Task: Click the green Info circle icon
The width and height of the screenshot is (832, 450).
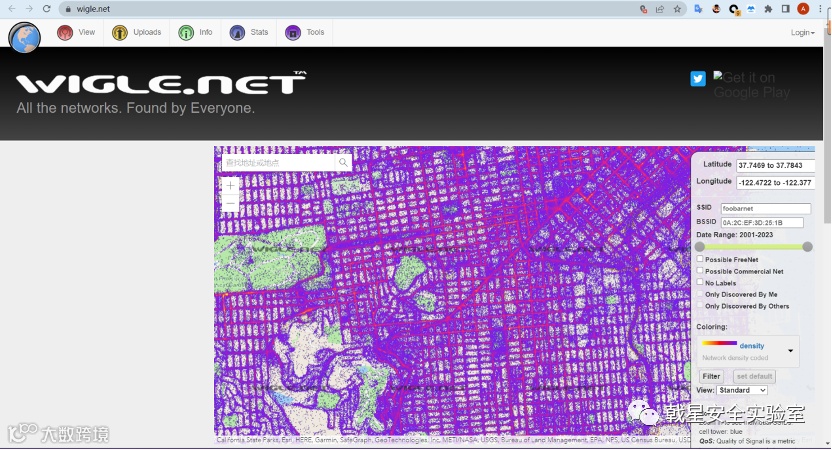Action: 186,33
